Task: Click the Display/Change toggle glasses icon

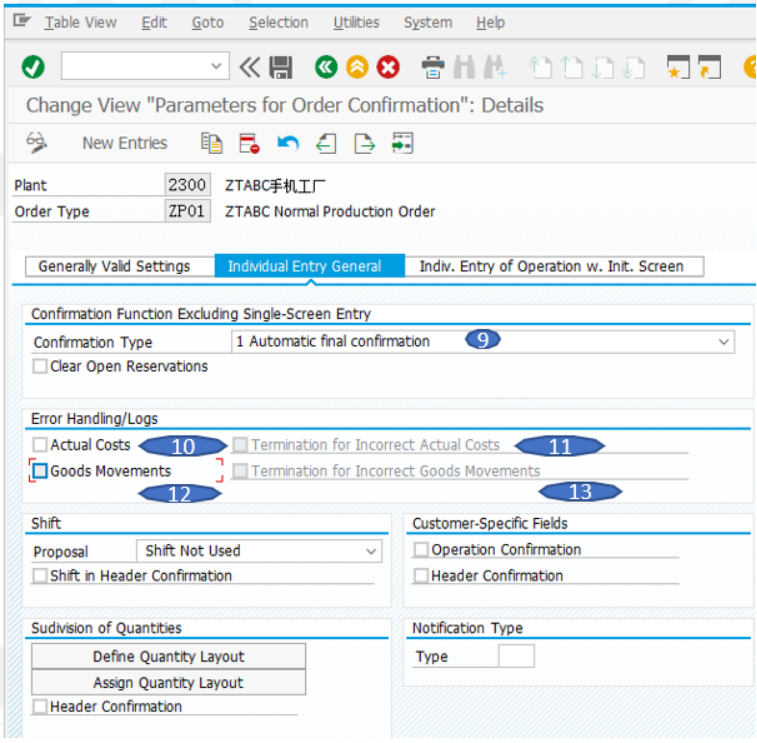Action: click(x=36, y=143)
